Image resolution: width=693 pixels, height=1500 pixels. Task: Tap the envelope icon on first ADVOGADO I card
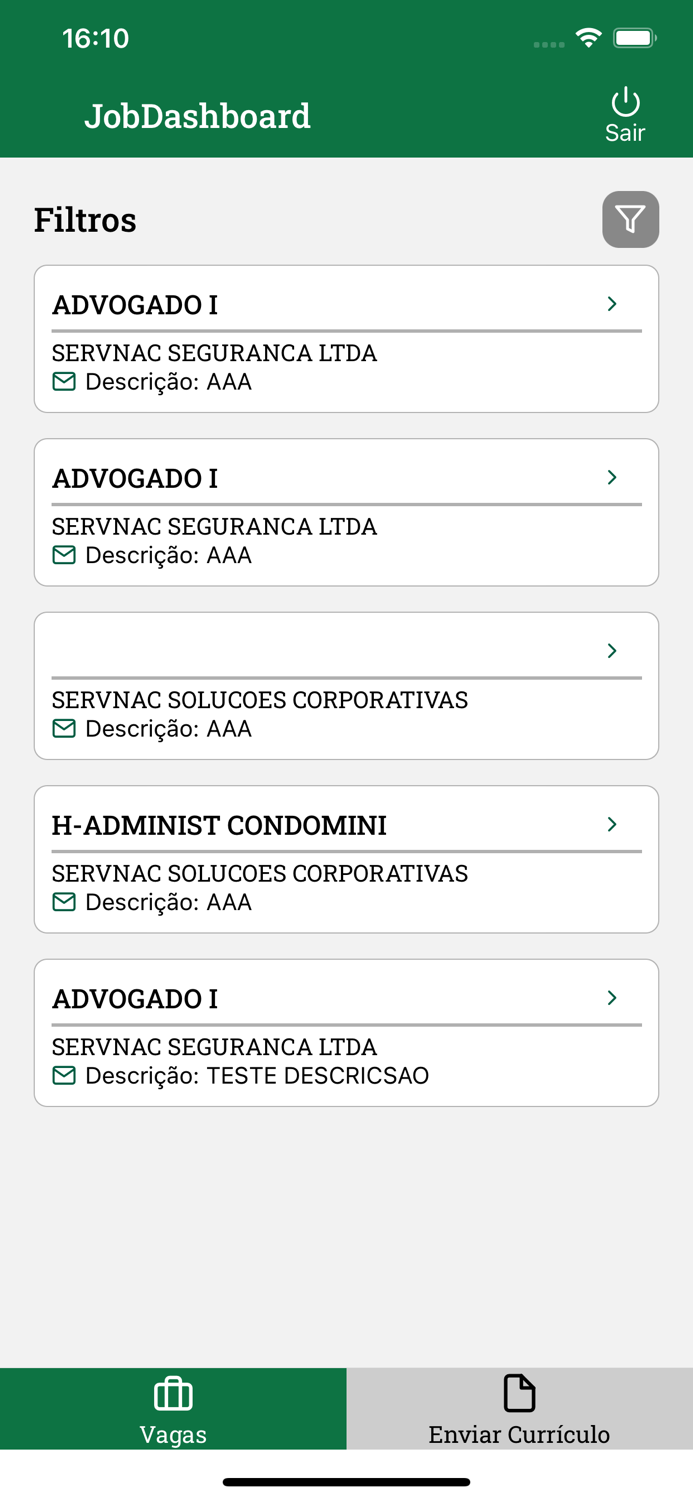63,381
